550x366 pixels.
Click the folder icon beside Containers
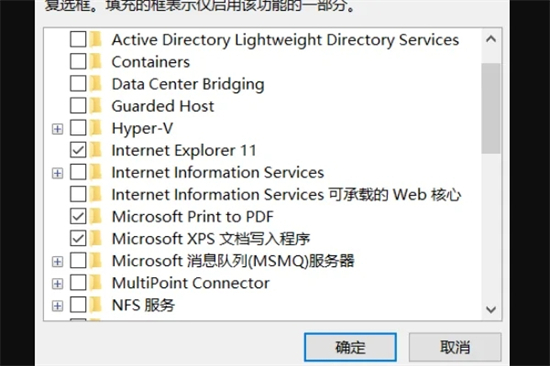pyautogui.click(x=95, y=62)
